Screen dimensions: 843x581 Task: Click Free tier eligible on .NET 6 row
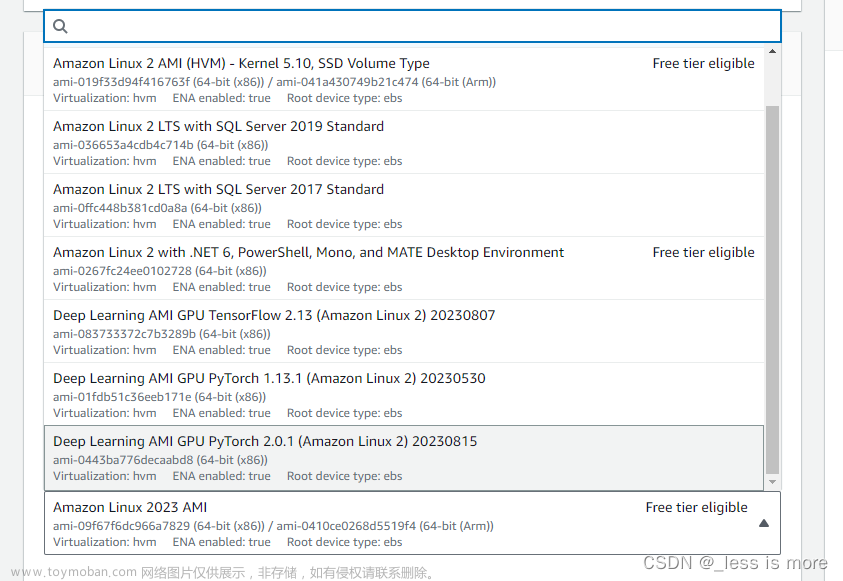coord(703,252)
